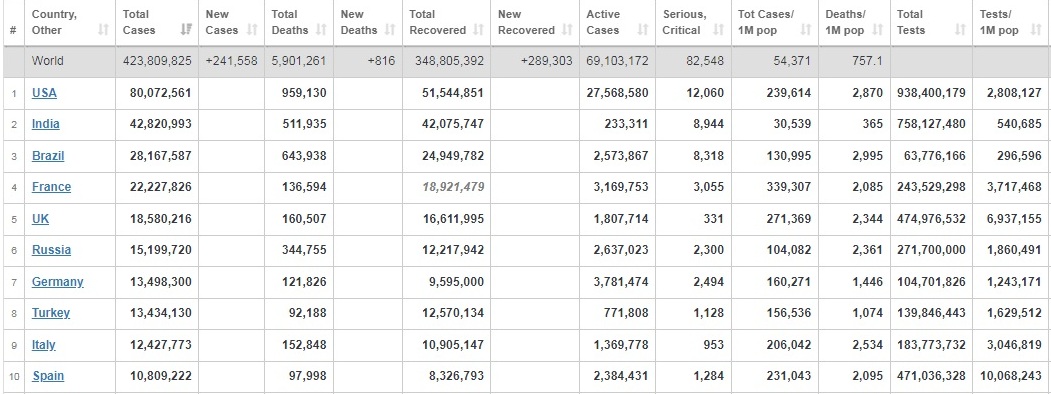
Task: Select the World row label
Action: (x=48, y=61)
